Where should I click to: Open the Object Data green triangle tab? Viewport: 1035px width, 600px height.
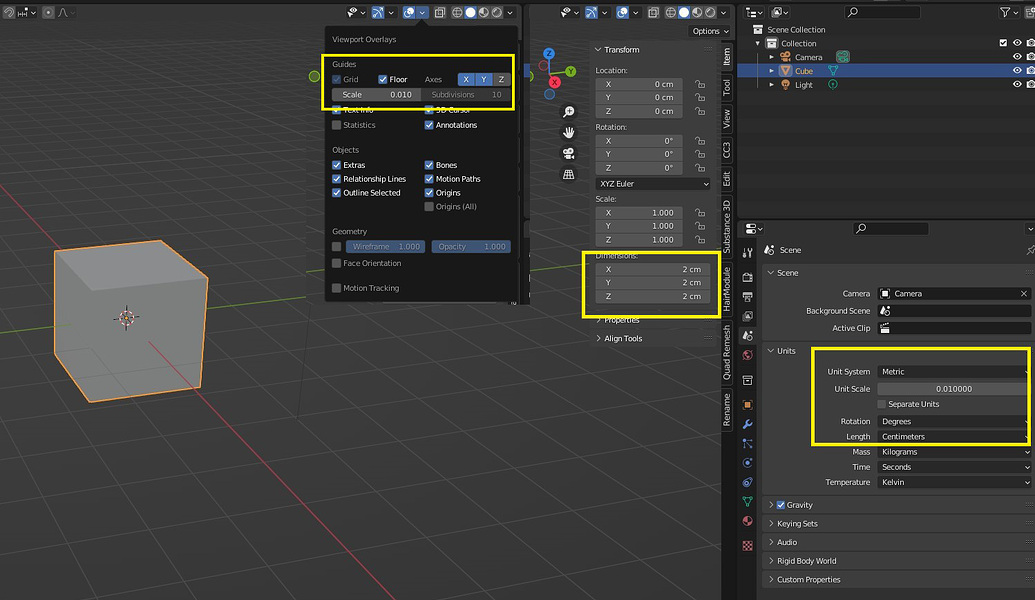click(x=747, y=502)
